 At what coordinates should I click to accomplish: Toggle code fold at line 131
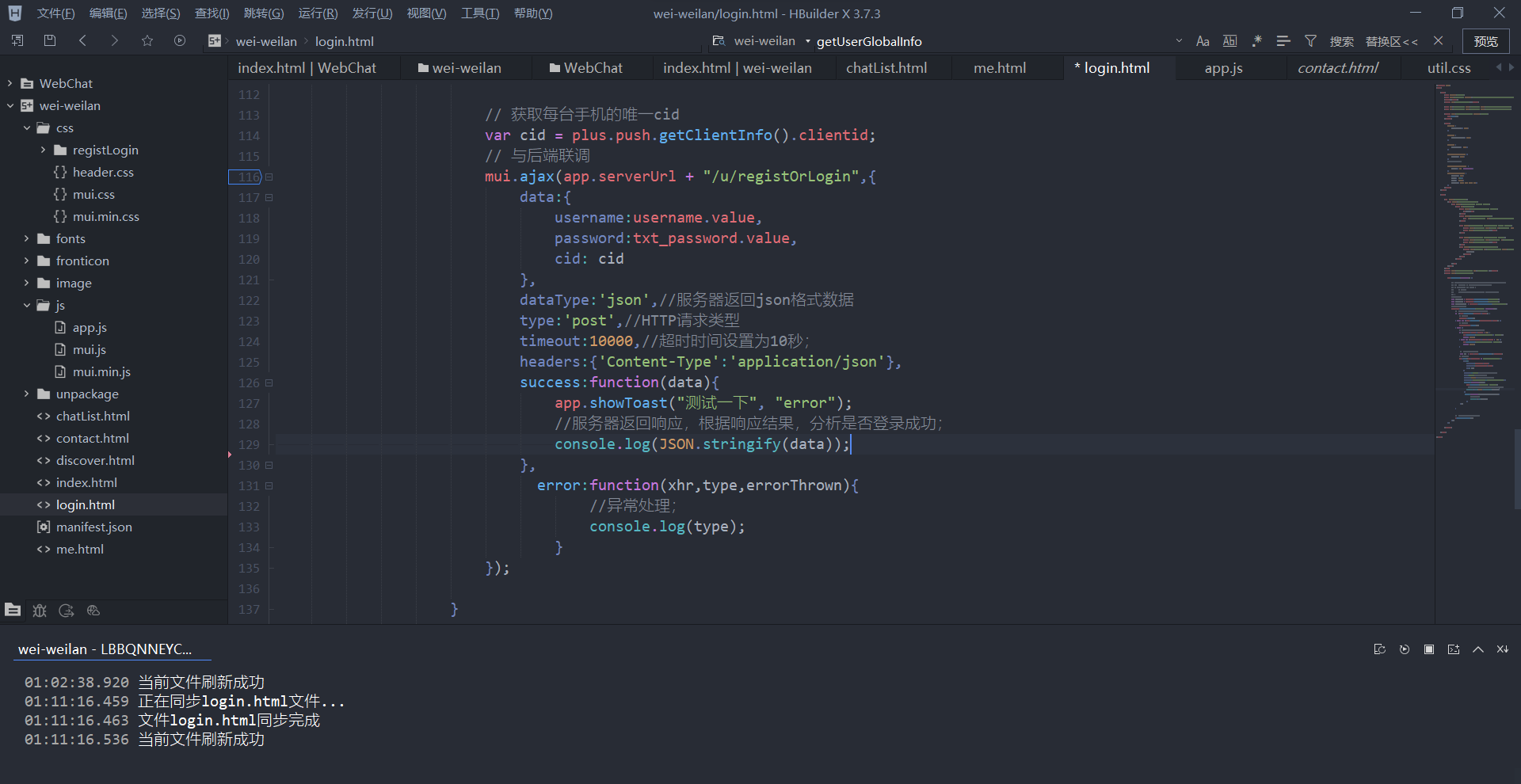point(269,485)
